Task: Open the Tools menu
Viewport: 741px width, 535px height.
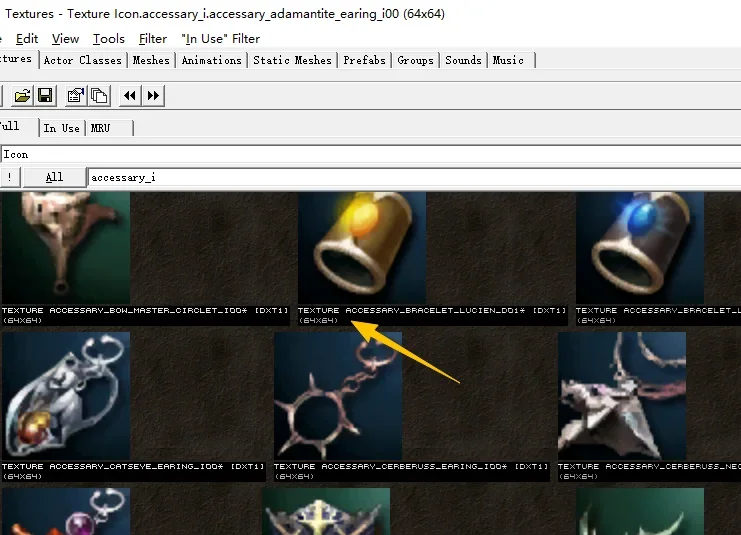Action: 109,39
